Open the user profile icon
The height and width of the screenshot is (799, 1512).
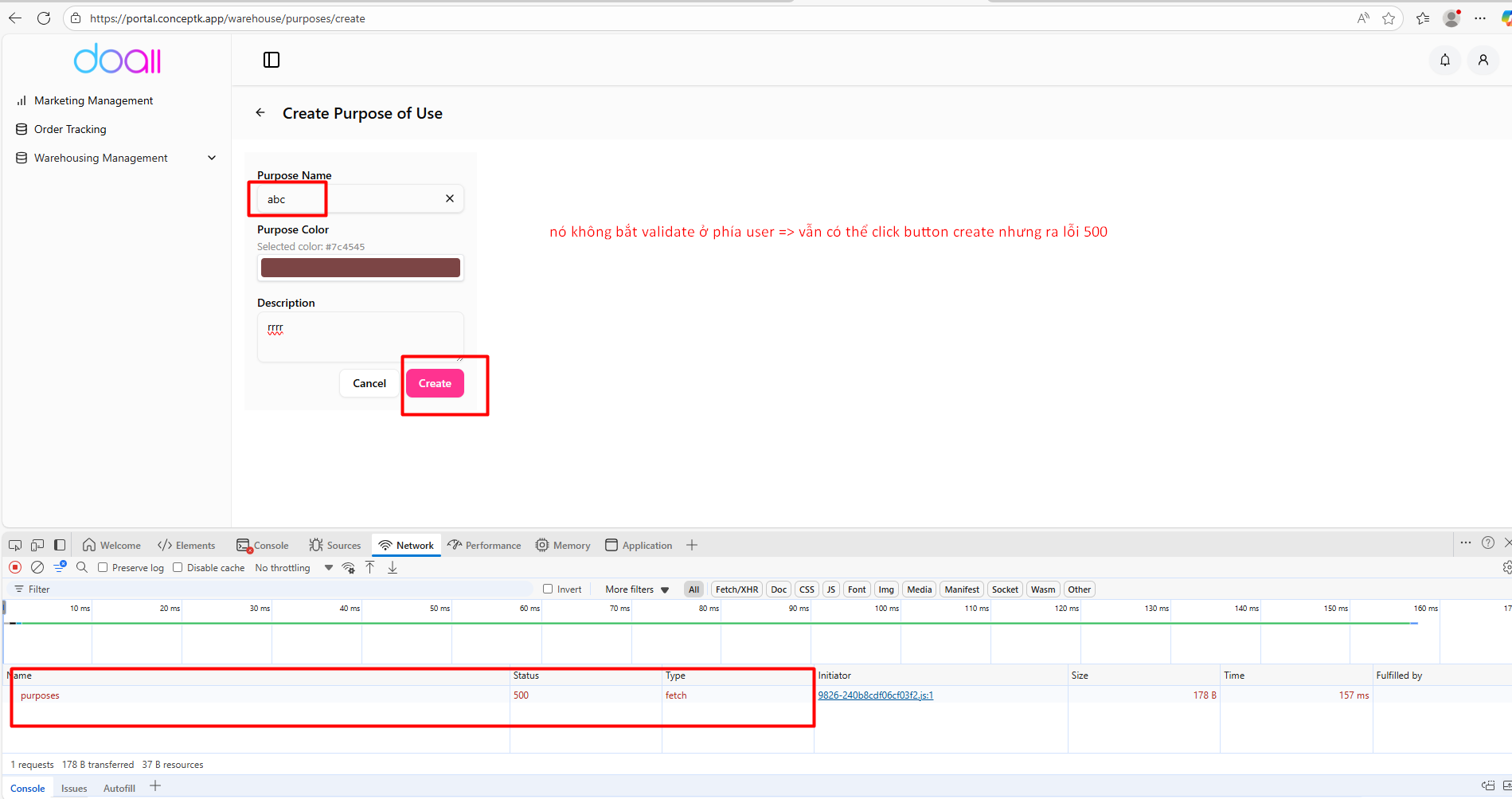point(1483,60)
